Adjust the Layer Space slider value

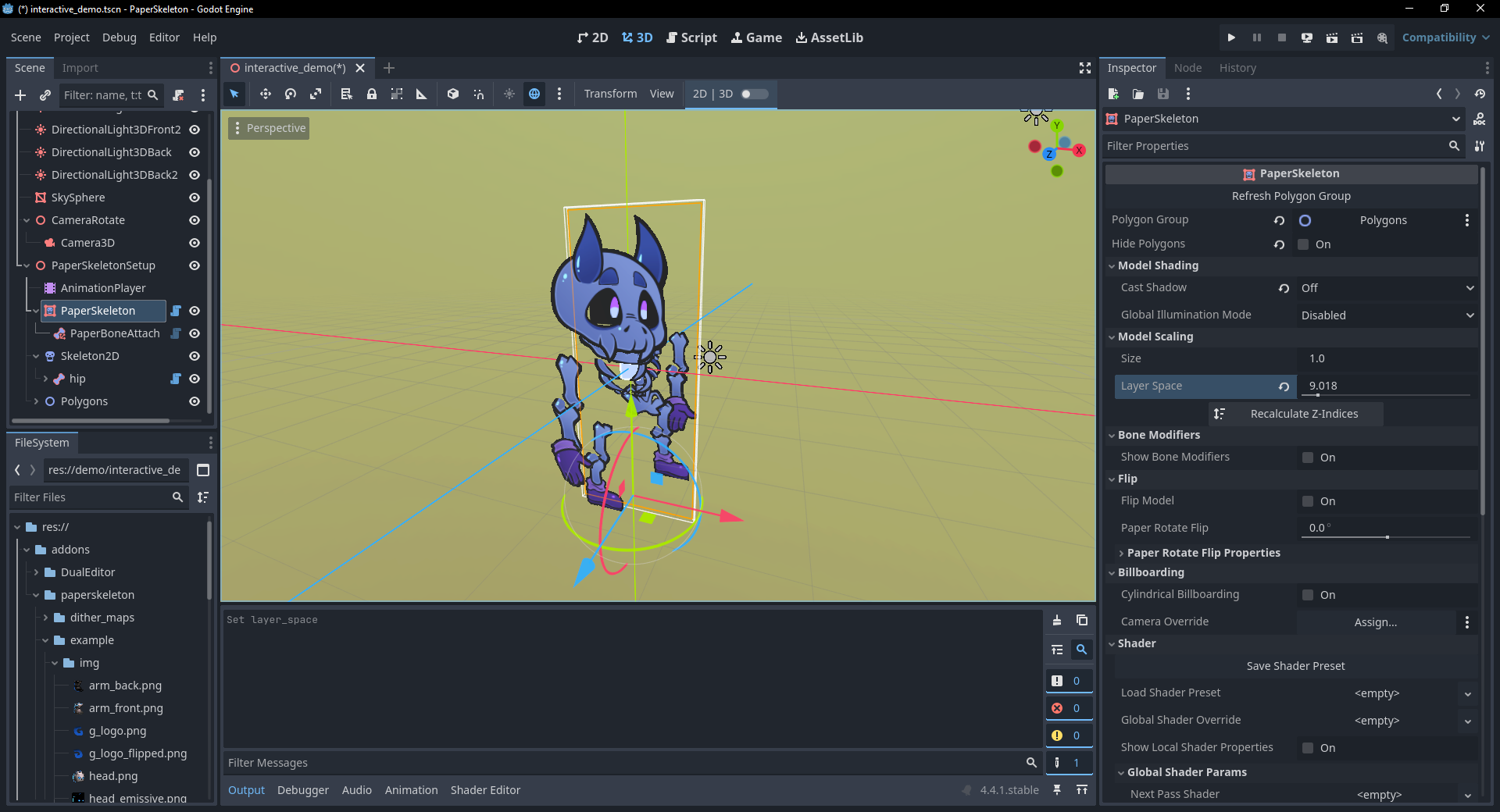(1387, 395)
